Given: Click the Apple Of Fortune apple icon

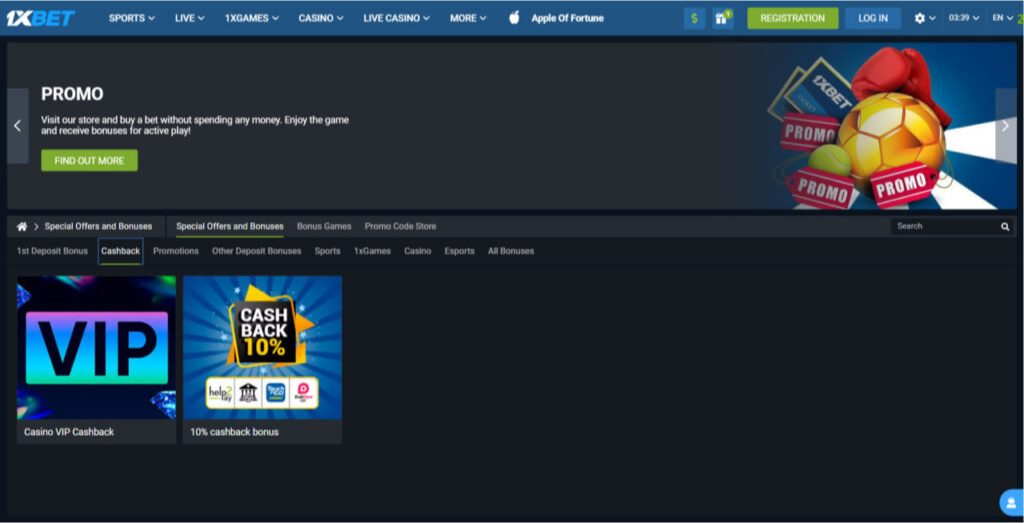Looking at the screenshot, I should [514, 18].
